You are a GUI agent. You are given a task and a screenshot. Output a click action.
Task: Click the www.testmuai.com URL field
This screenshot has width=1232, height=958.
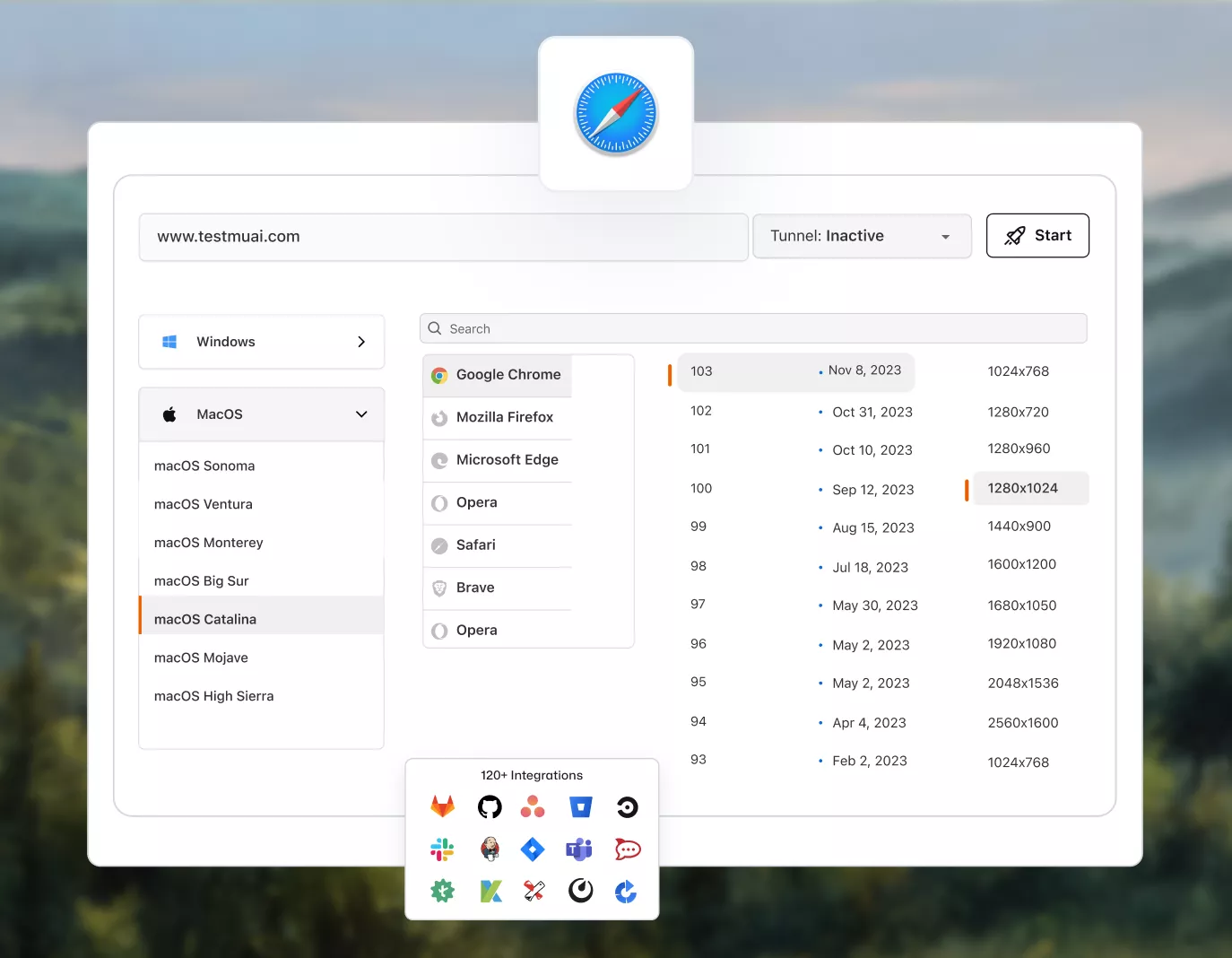point(444,237)
